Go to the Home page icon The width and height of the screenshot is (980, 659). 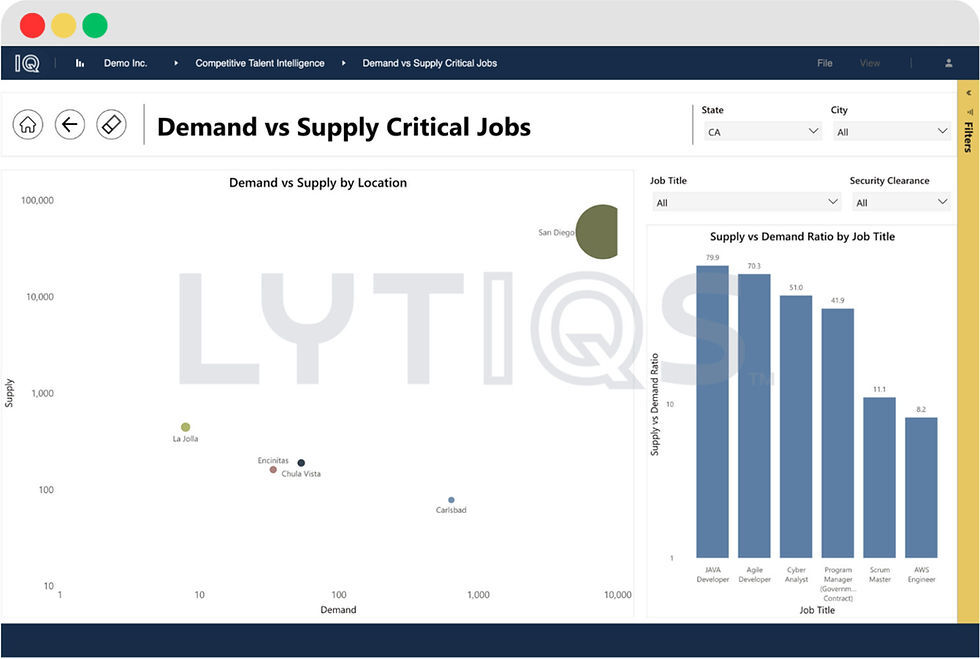click(x=28, y=124)
